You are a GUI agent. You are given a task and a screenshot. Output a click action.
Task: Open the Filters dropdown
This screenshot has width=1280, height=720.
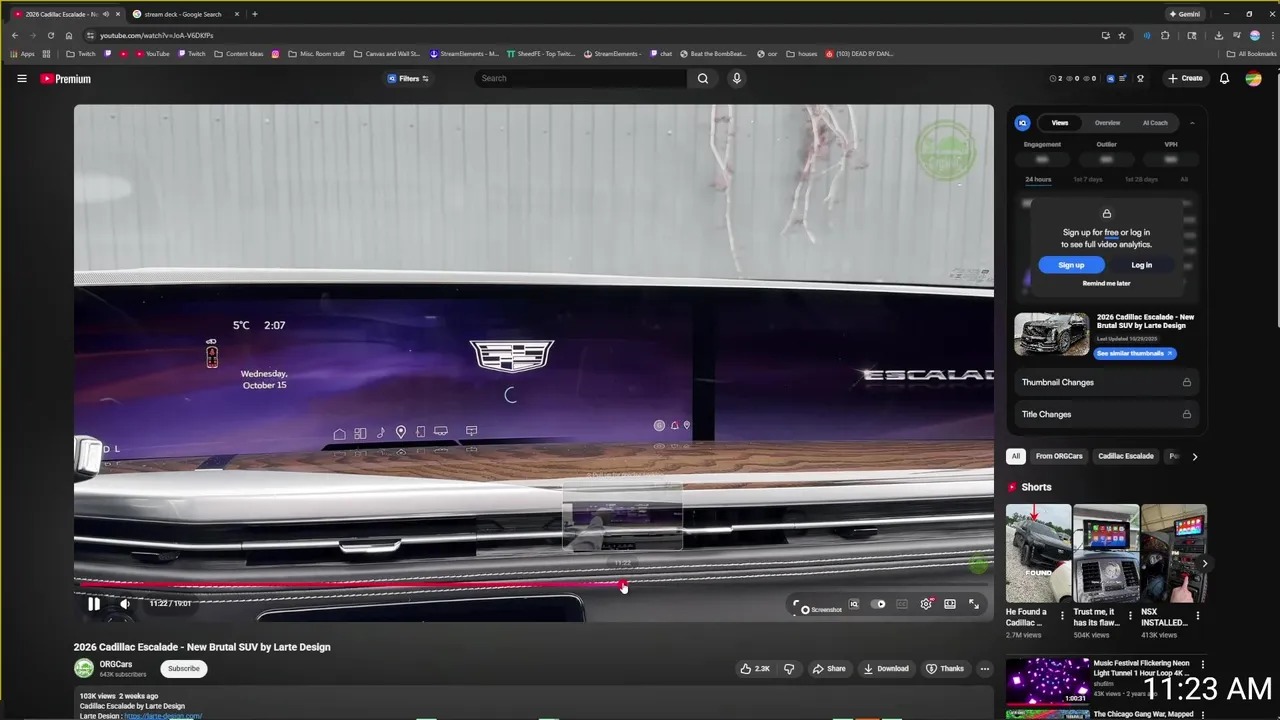(408, 78)
